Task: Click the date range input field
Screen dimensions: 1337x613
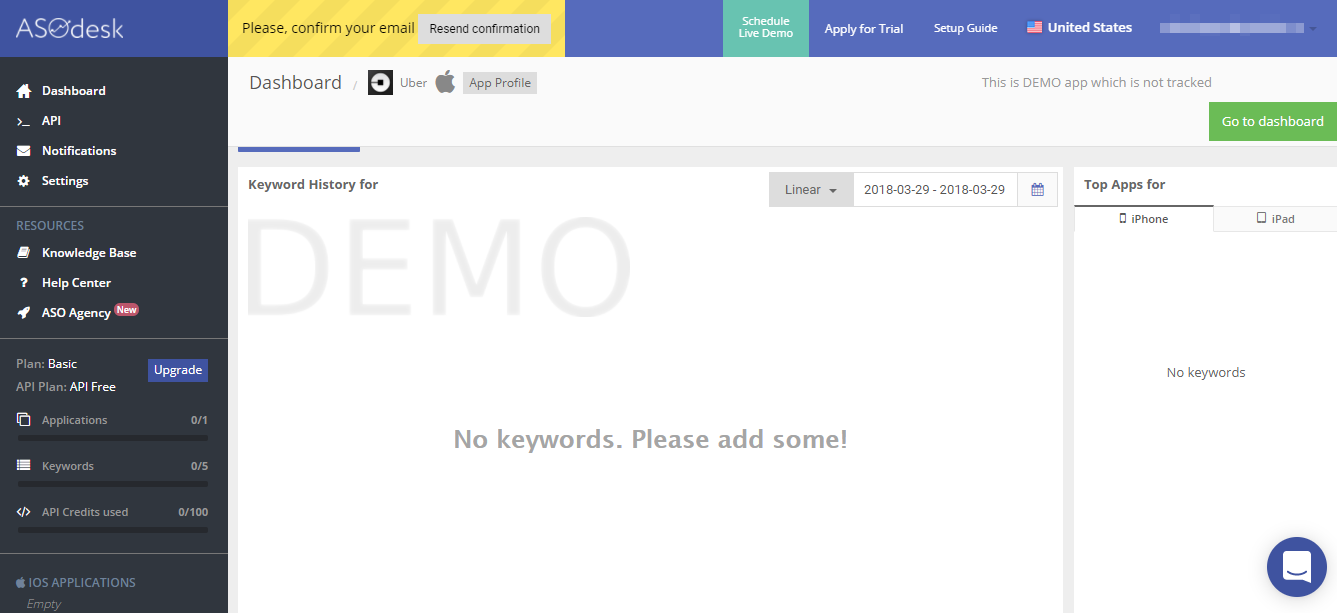Action: (935, 190)
